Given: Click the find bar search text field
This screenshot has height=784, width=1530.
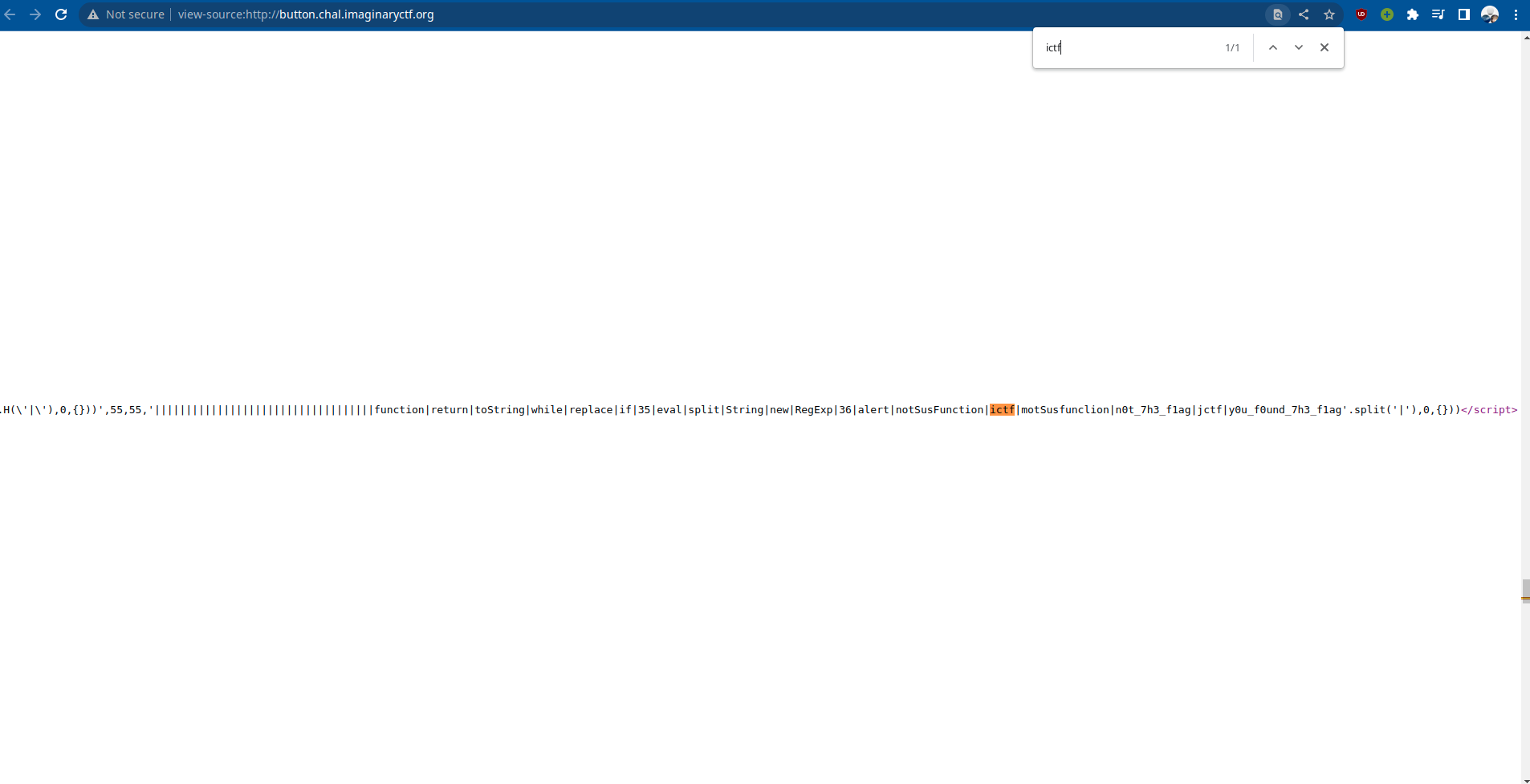Looking at the screenshot, I should 1128,47.
